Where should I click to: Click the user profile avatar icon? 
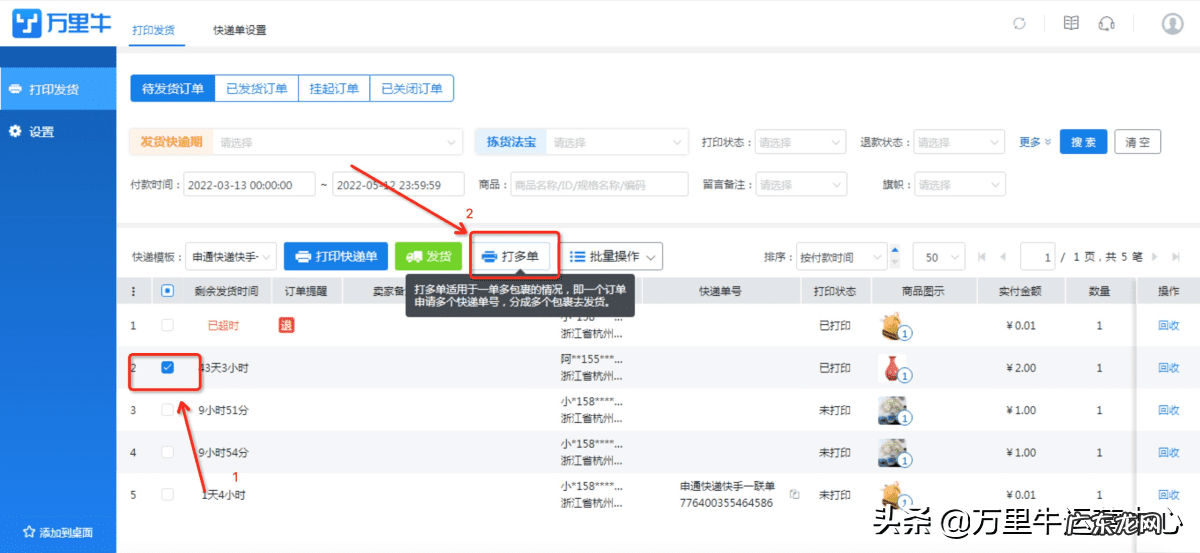pos(1172,24)
